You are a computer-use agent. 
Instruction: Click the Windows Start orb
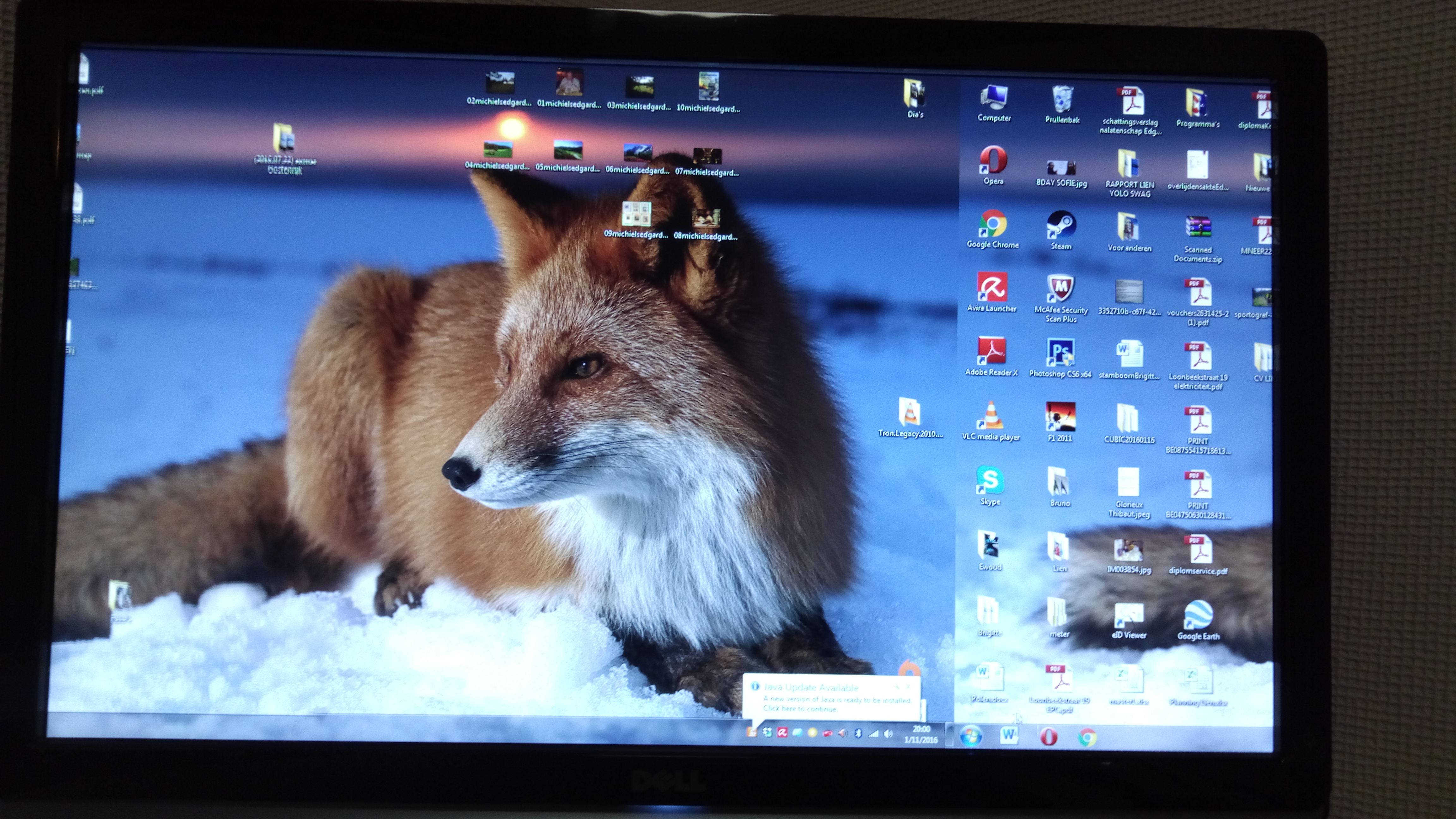click(971, 736)
